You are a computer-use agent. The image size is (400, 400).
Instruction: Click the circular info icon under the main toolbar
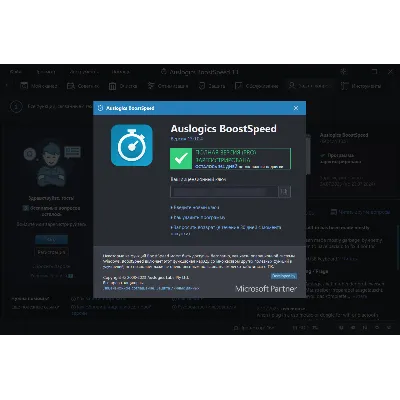click(16, 107)
